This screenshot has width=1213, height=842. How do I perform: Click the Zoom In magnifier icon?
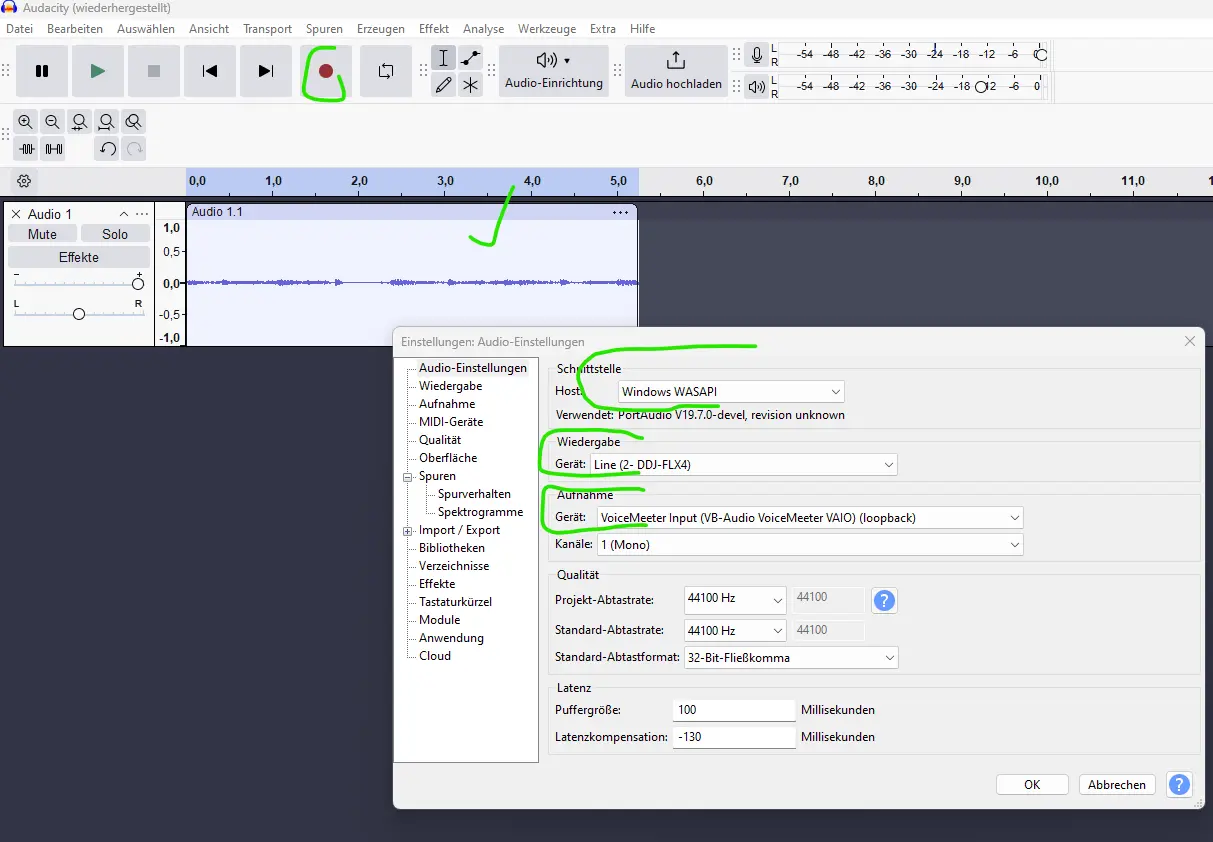tap(24, 121)
